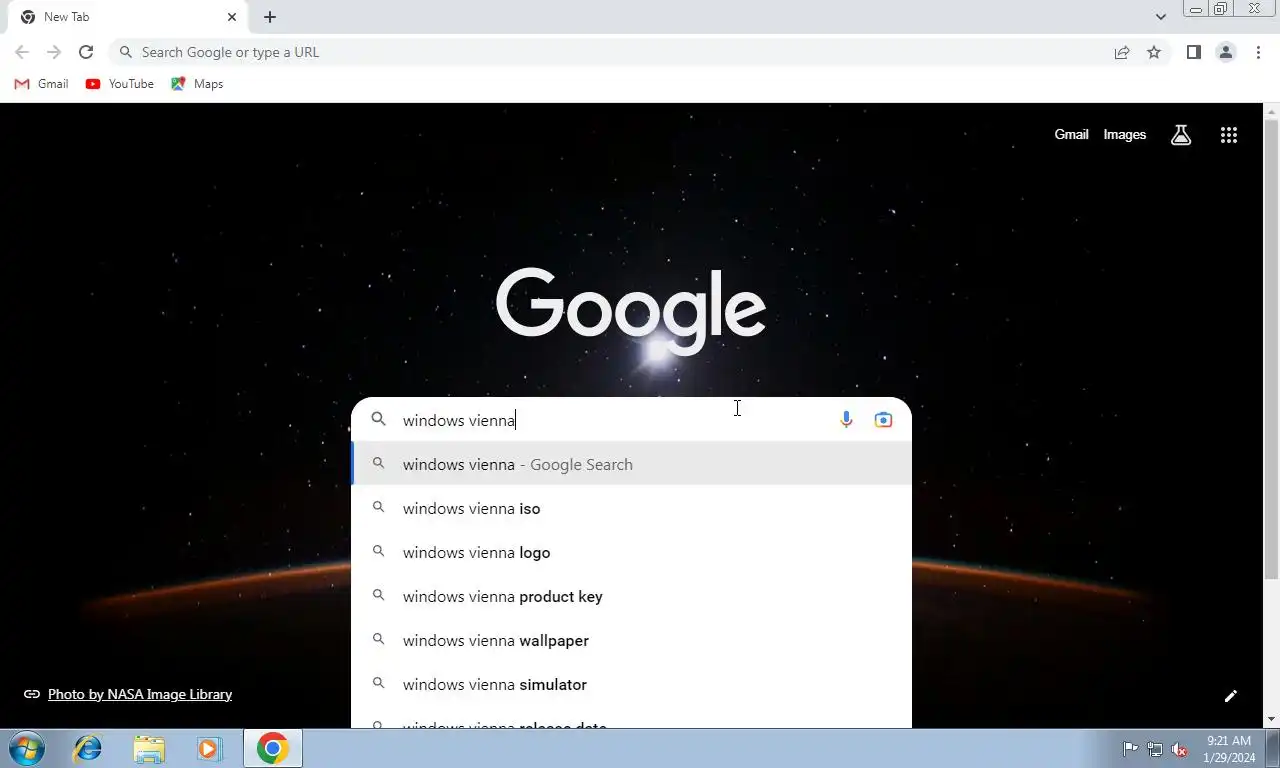Open Photo by NASA Image Library link
Screen dimensions: 1280x768
[140, 694]
